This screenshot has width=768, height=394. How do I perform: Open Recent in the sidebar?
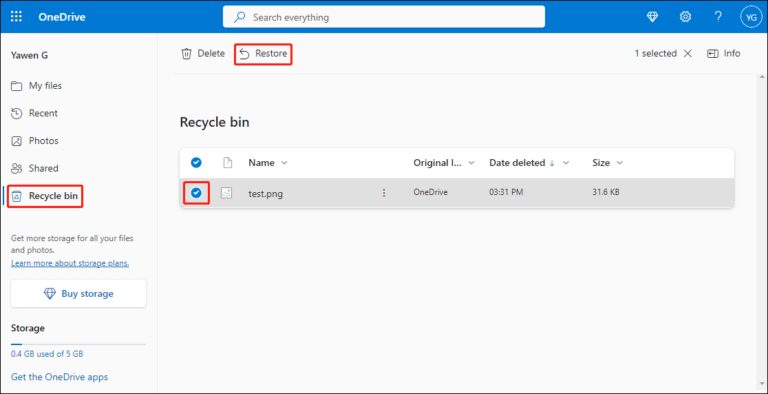tap(34, 113)
